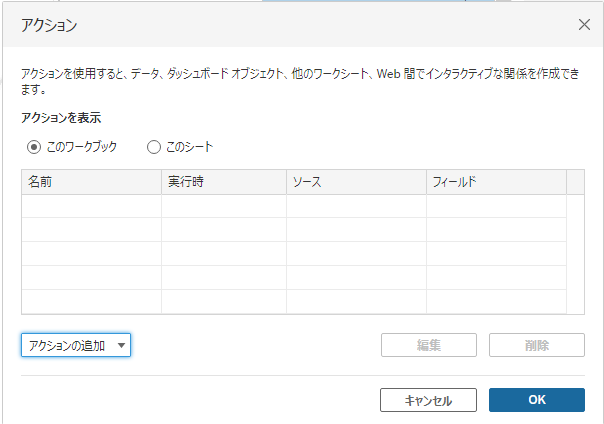Image resolution: width=604 pixels, height=424 pixels.
Task: Open the アクションの追加 dropdown
Action: (x=76, y=345)
